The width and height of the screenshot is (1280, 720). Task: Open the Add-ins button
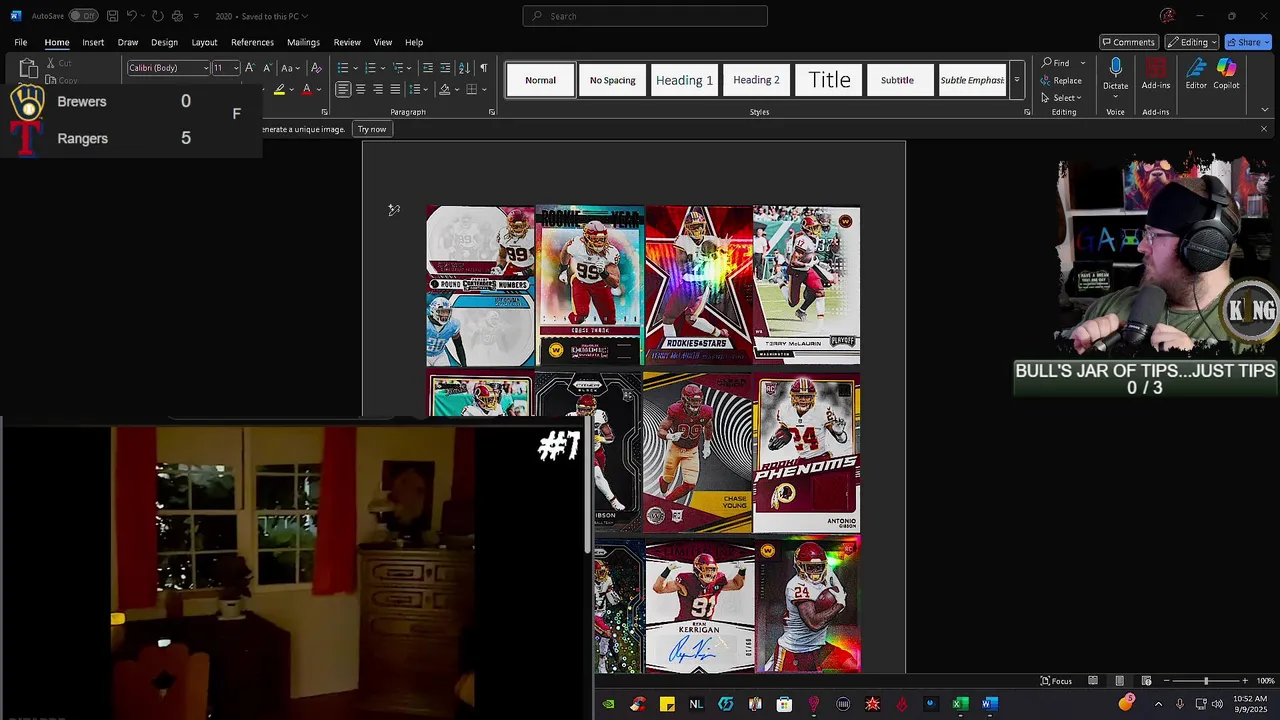tap(1156, 74)
